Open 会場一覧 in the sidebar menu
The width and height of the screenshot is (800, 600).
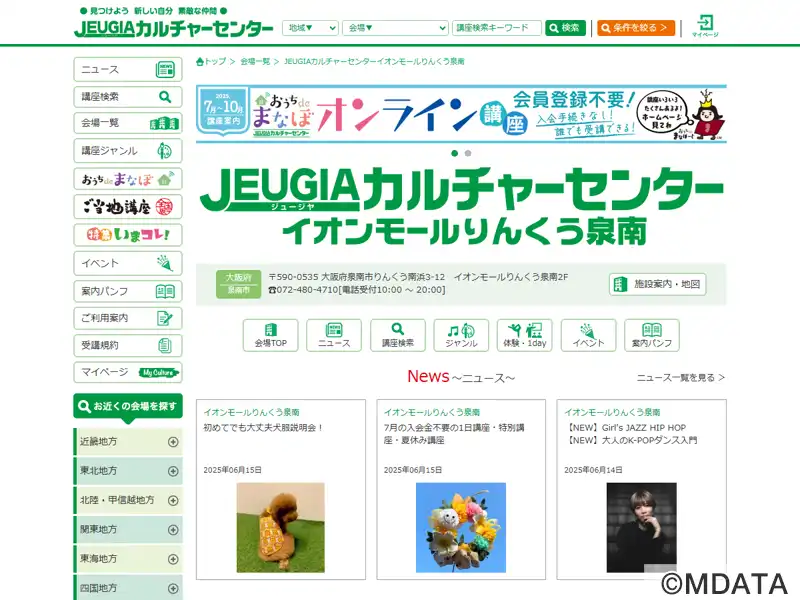pyautogui.click(x=128, y=123)
